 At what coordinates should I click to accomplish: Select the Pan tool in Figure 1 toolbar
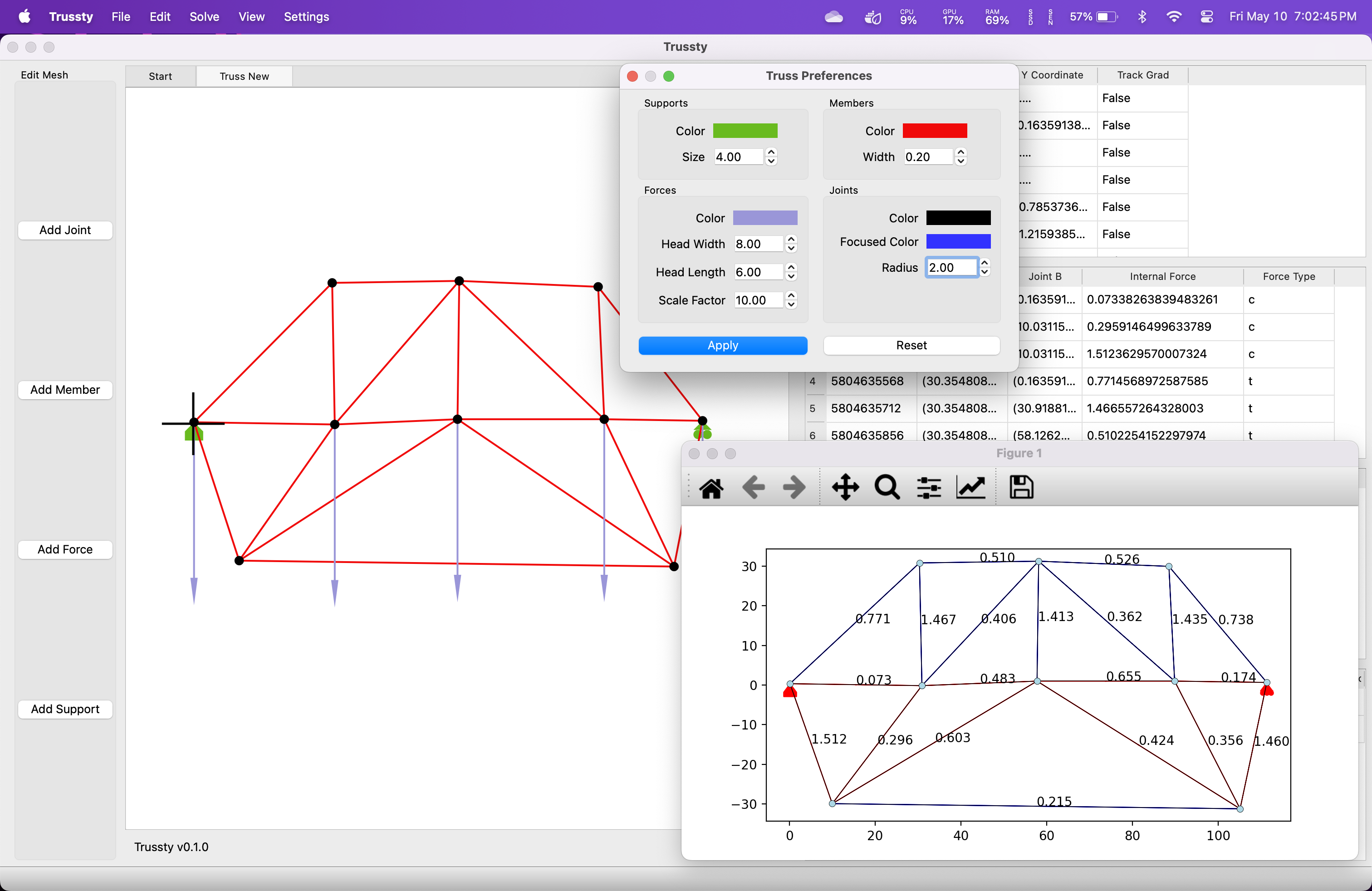click(845, 488)
